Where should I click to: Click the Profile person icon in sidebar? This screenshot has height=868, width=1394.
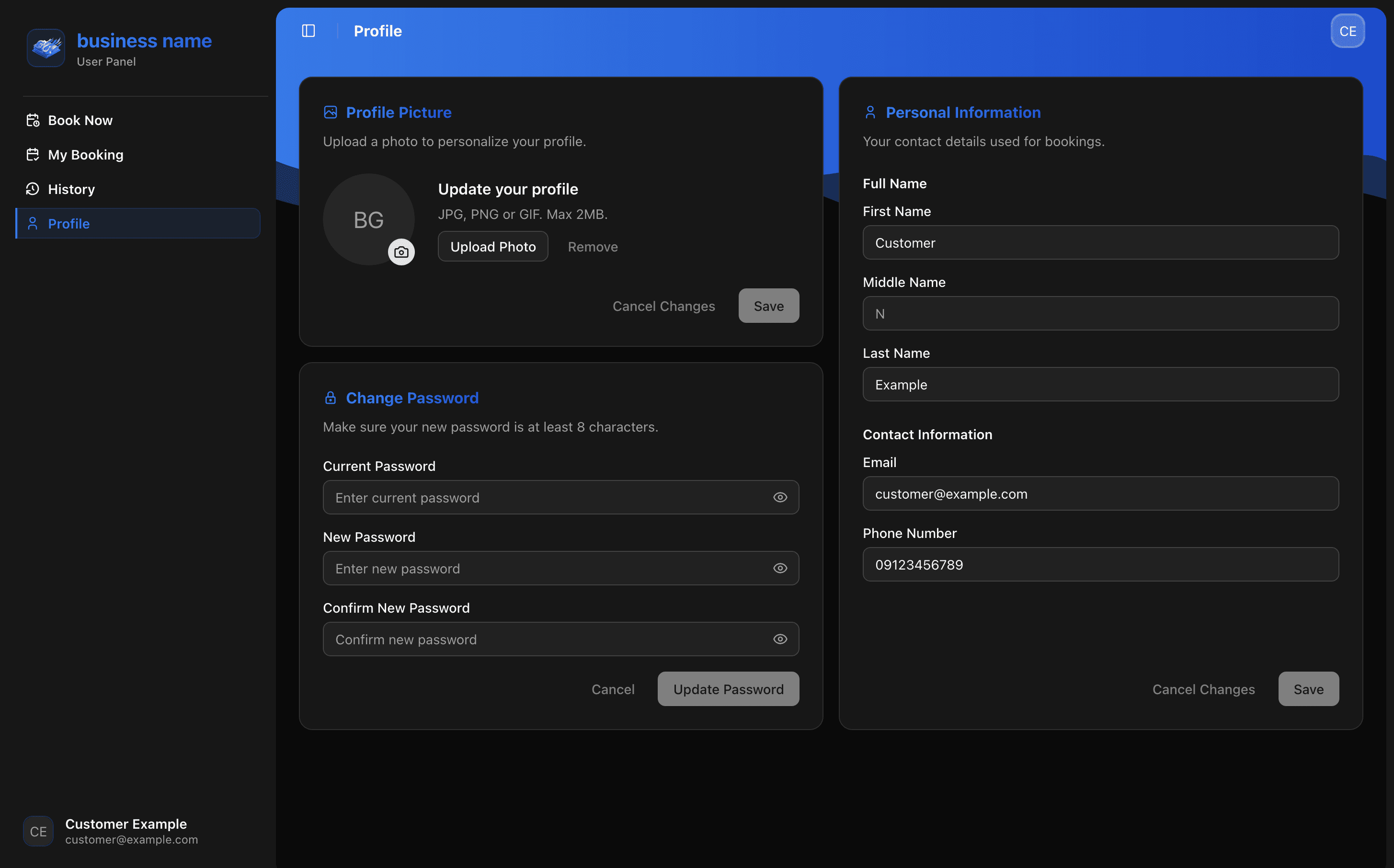pyautogui.click(x=33, y=223)
